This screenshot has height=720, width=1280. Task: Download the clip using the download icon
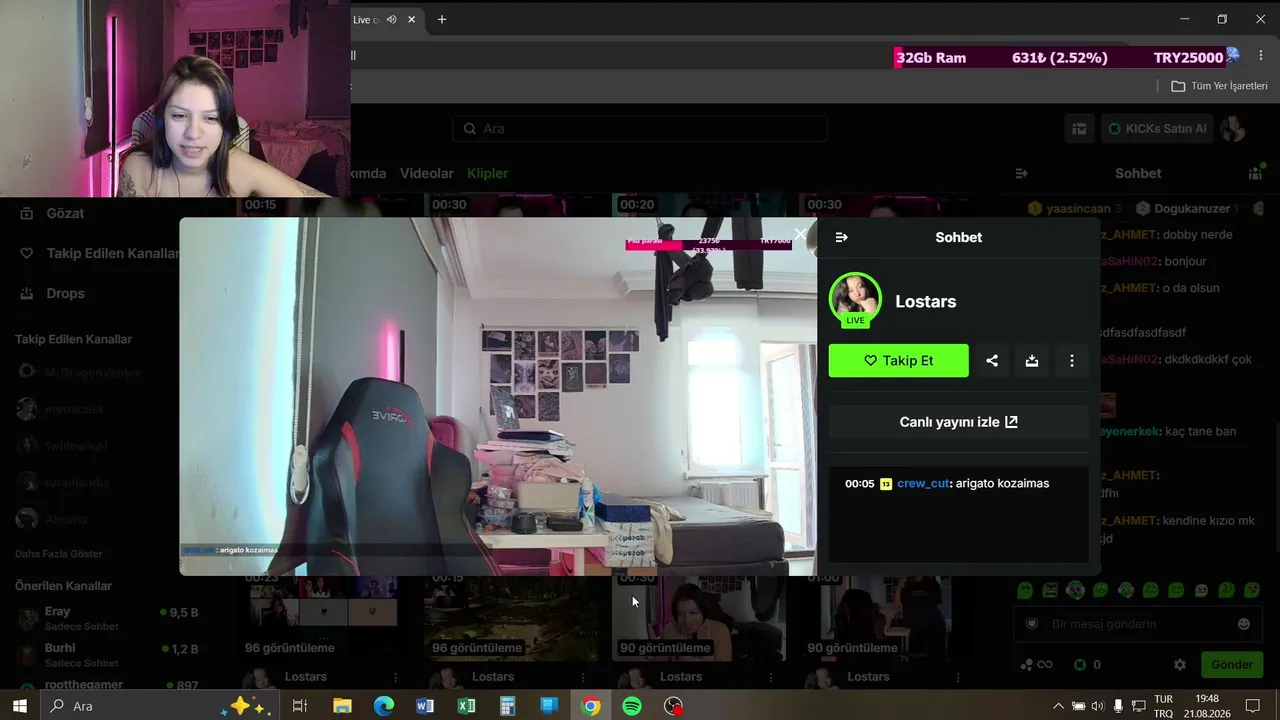pyautogui.click(x=1032, y=361)
